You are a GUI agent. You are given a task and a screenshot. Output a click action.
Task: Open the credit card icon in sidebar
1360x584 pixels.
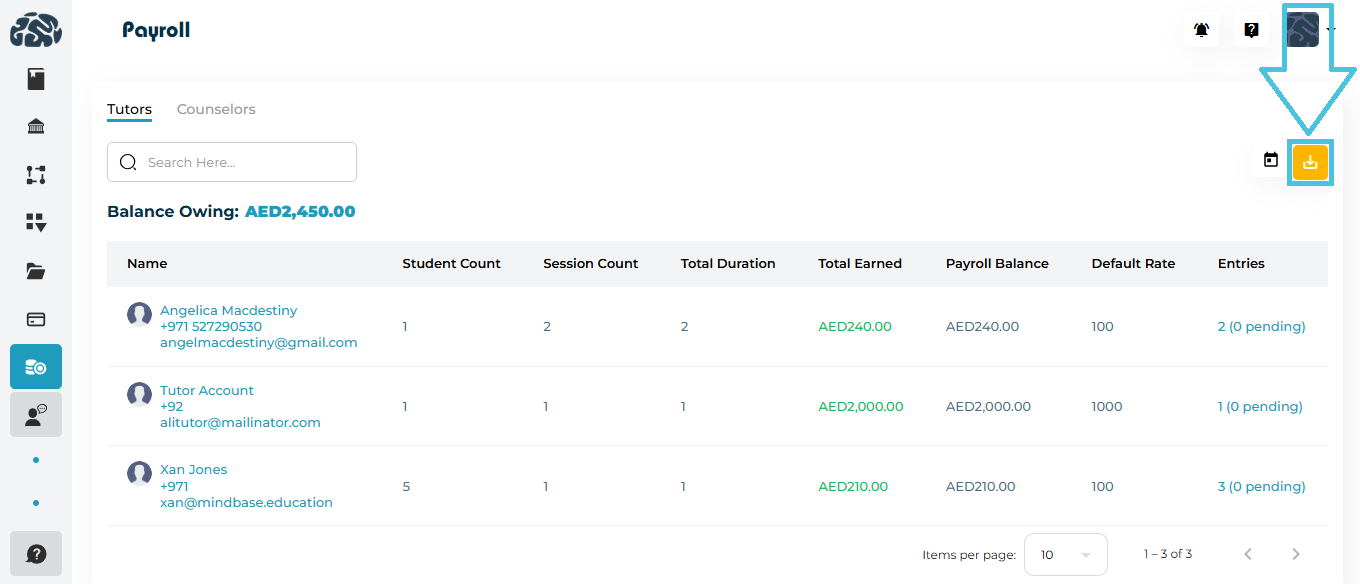point(36,319)
